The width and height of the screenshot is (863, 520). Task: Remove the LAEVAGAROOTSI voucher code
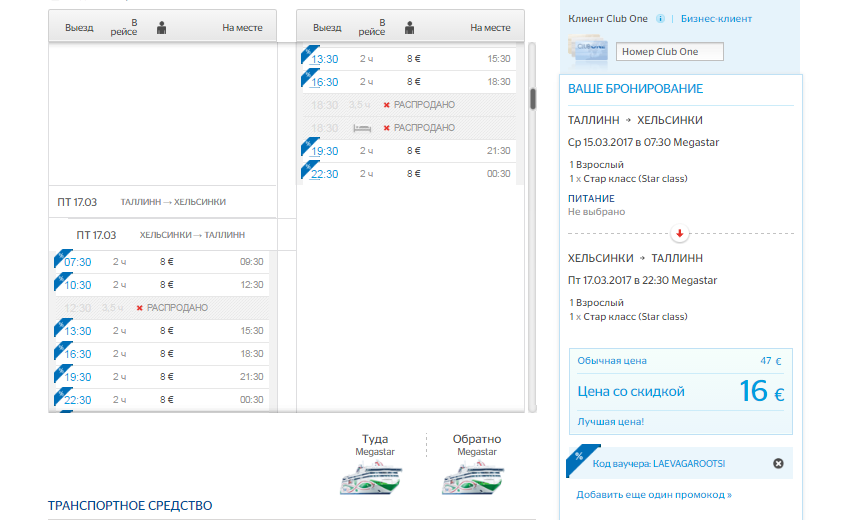[778, 464]
